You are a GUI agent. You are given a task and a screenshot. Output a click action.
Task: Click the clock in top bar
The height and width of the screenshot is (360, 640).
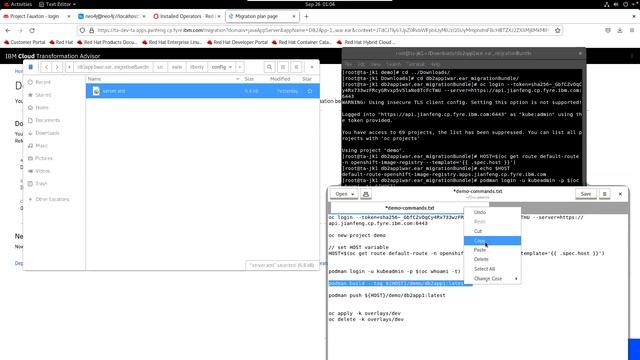click(x=320, y=4)
